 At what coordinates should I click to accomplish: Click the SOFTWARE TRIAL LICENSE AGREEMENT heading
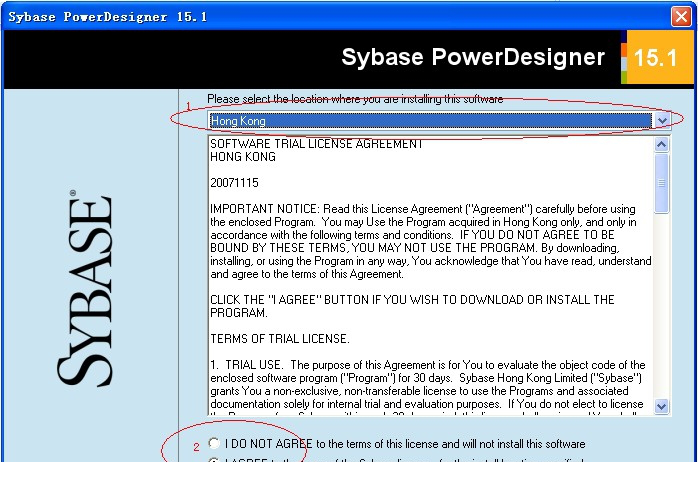point(316,144)
